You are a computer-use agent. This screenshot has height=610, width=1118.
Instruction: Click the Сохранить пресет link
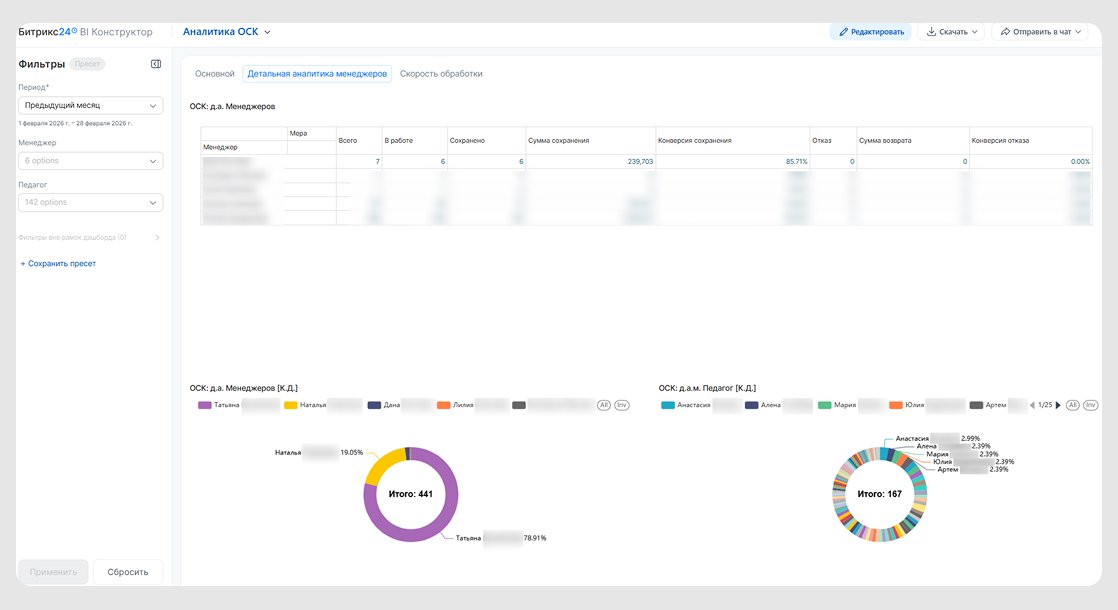58,264
